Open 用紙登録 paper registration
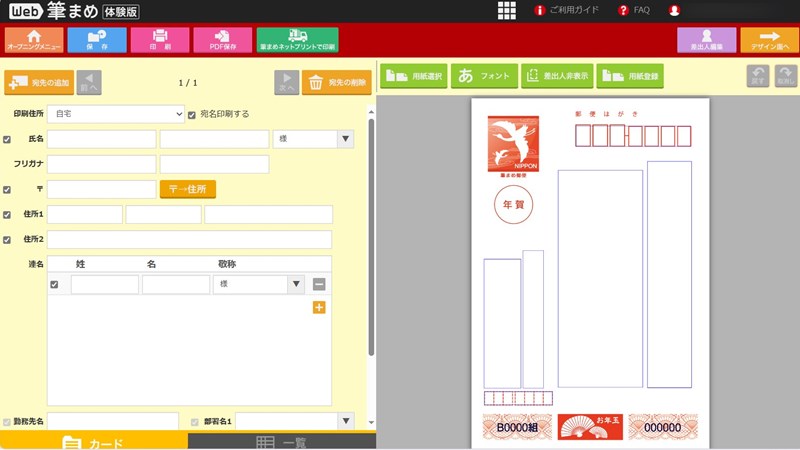The image size is (800, 450). pyautogui.click(x=630, y=76)
